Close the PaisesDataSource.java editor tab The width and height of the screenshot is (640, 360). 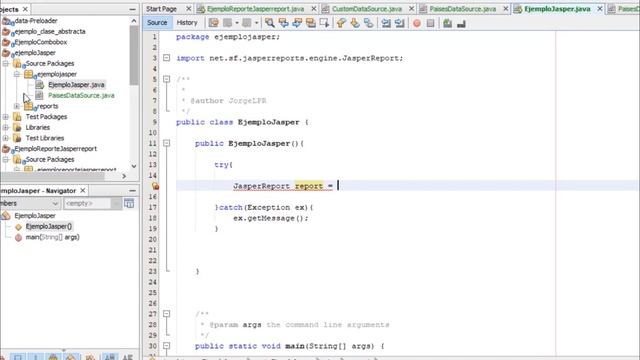tap(506, 9)
